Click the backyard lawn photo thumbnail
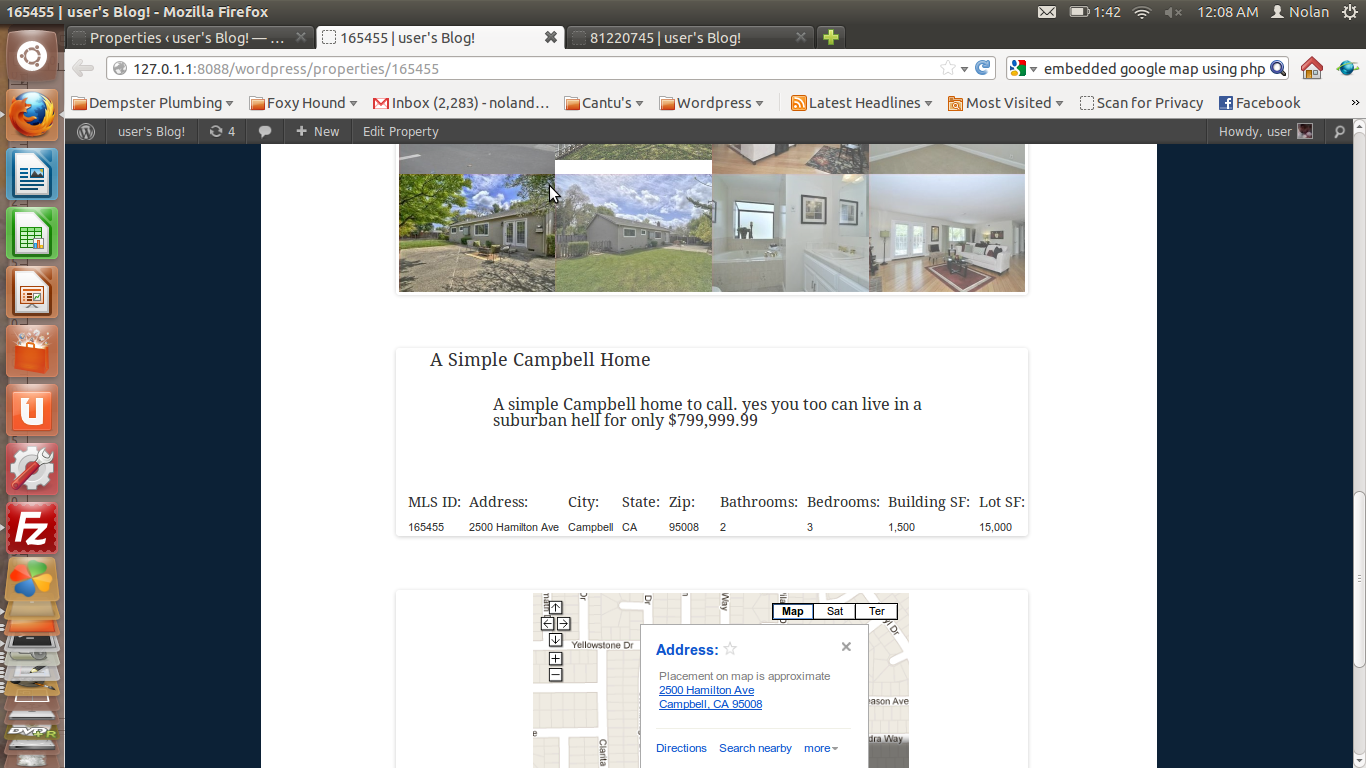The width and height of the screenshot is (1366, 768). click(633, 233)
